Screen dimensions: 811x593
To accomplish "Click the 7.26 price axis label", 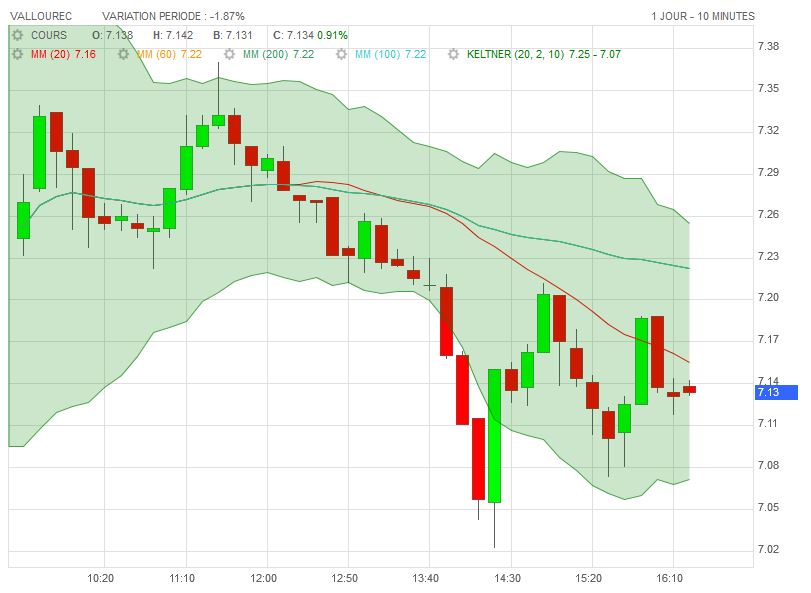I will click(768, 215).
